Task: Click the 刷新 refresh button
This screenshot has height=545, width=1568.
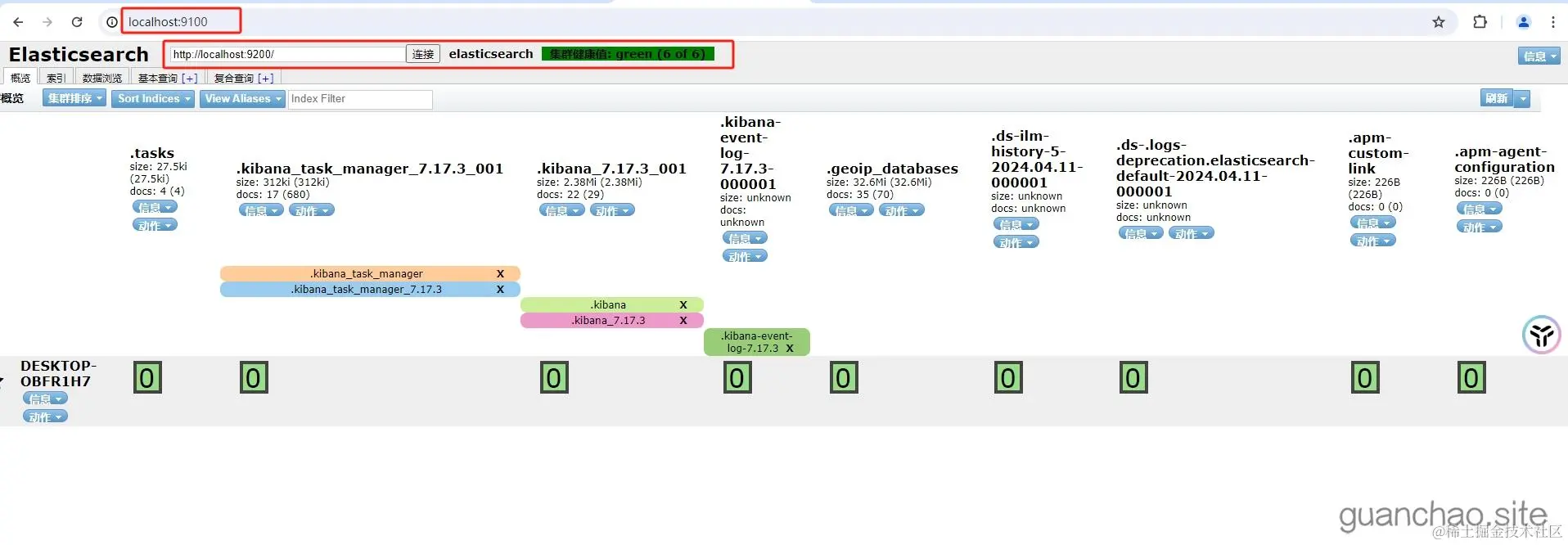Action: [x=1497, y=98]
